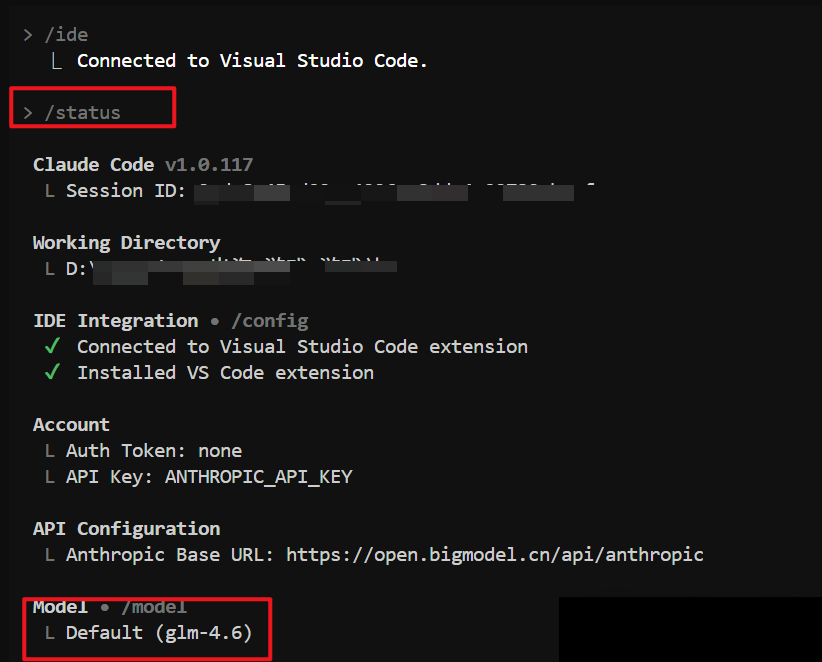This screenshot has width=822, height=662.
Task: Click the green checkmark beside Installed VS Code extension
Action: pos(53,373)
